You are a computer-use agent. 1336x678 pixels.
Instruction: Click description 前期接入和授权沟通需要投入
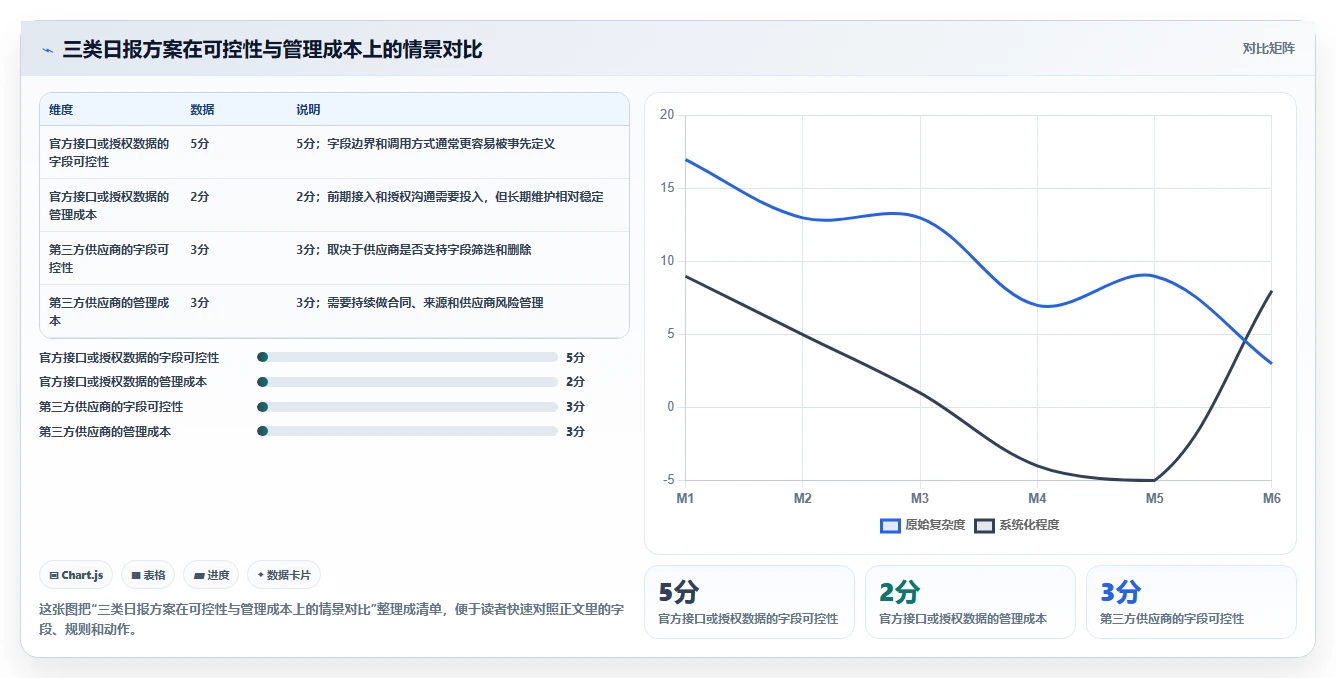point(405,196)
